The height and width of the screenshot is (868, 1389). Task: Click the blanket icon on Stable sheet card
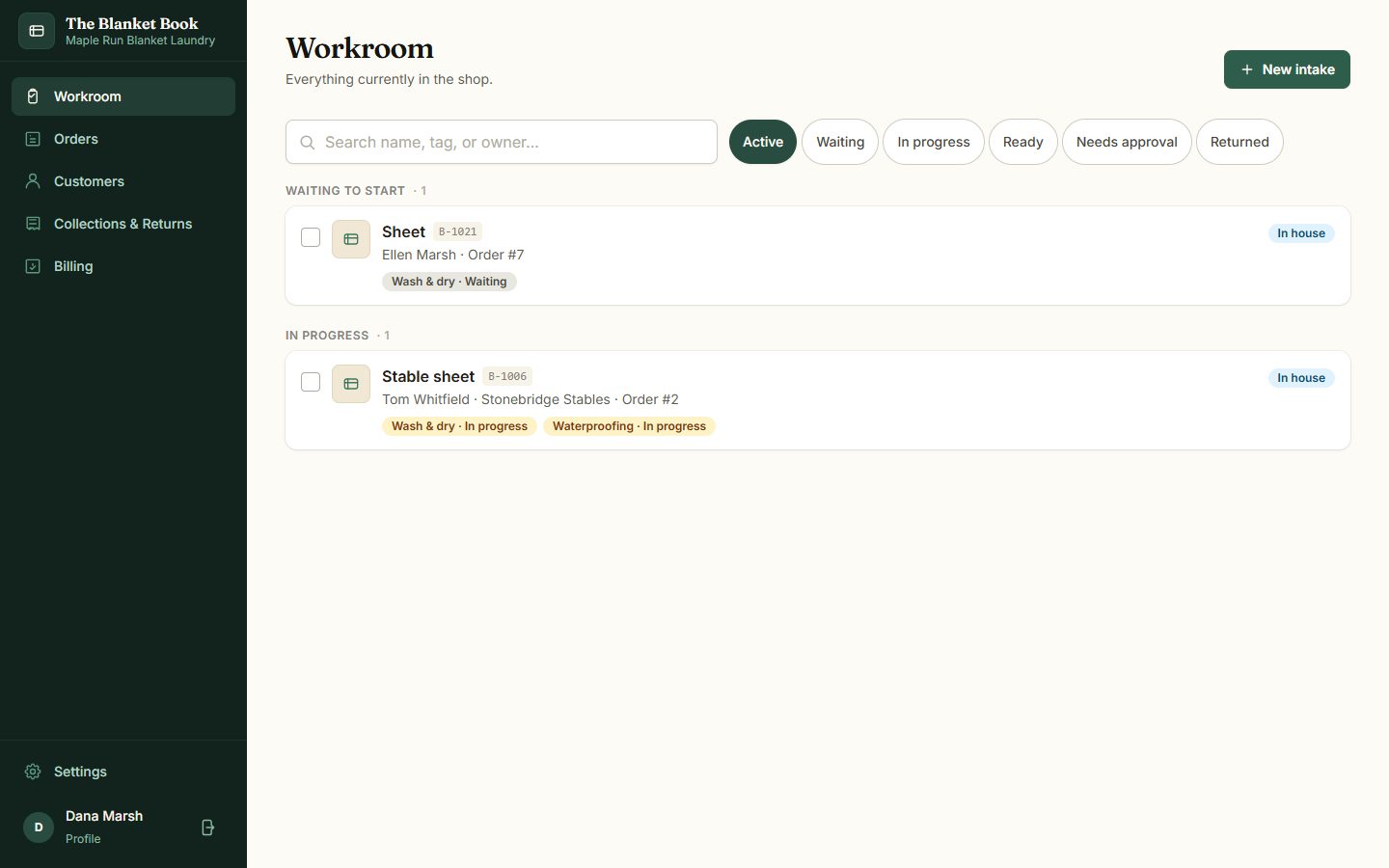point(351,384)
